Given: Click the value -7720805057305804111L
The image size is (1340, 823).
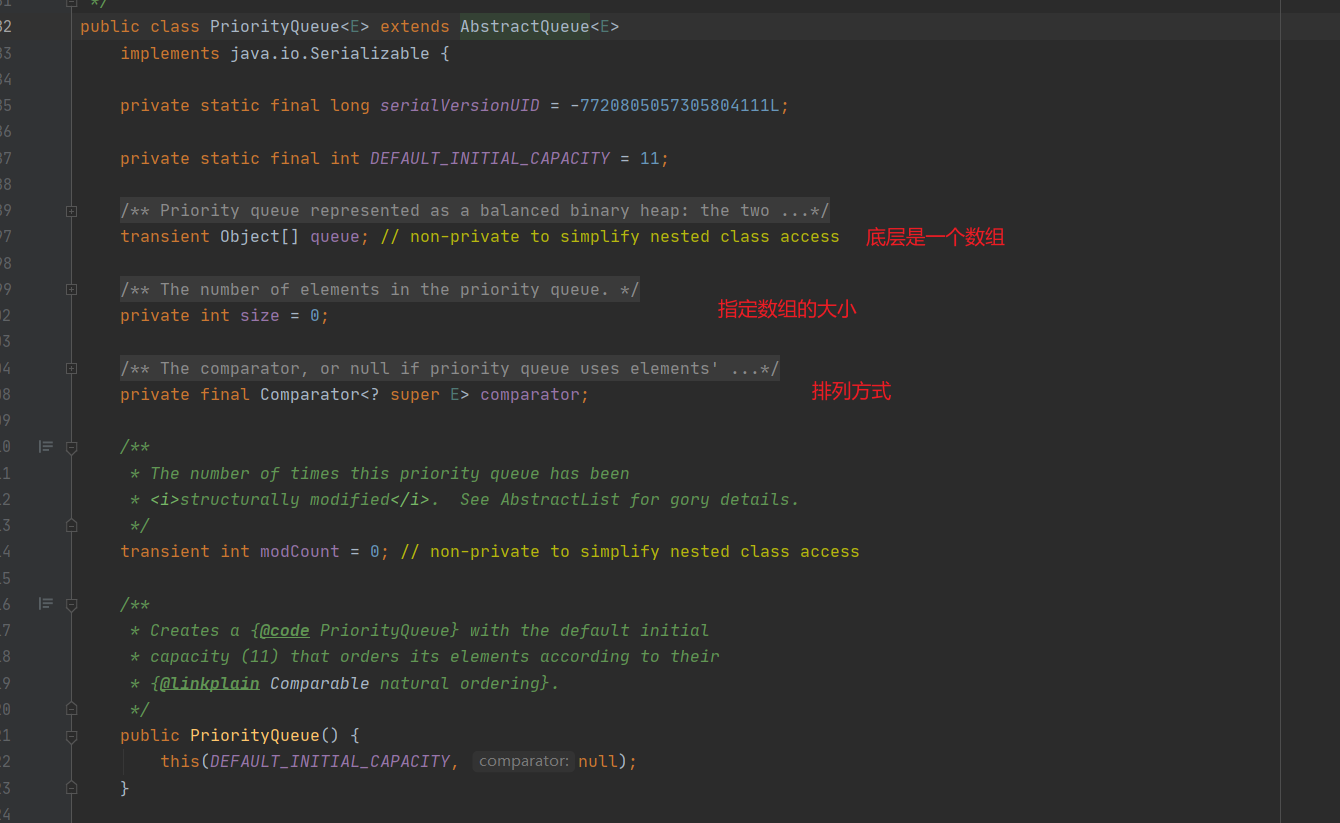Looking at the screenshot, I should 675,105.
